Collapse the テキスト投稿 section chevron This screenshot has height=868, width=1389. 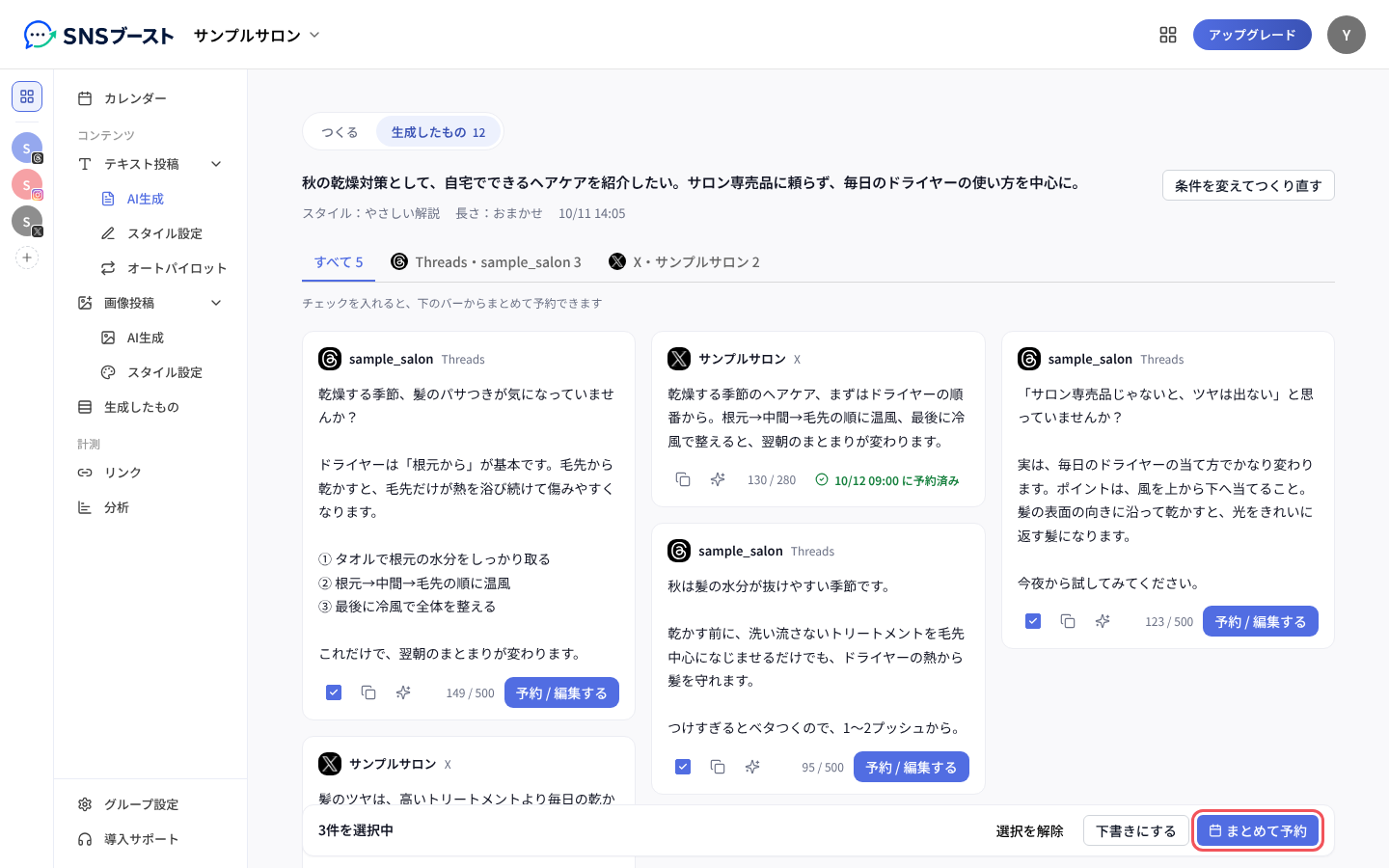pos(216,164)
